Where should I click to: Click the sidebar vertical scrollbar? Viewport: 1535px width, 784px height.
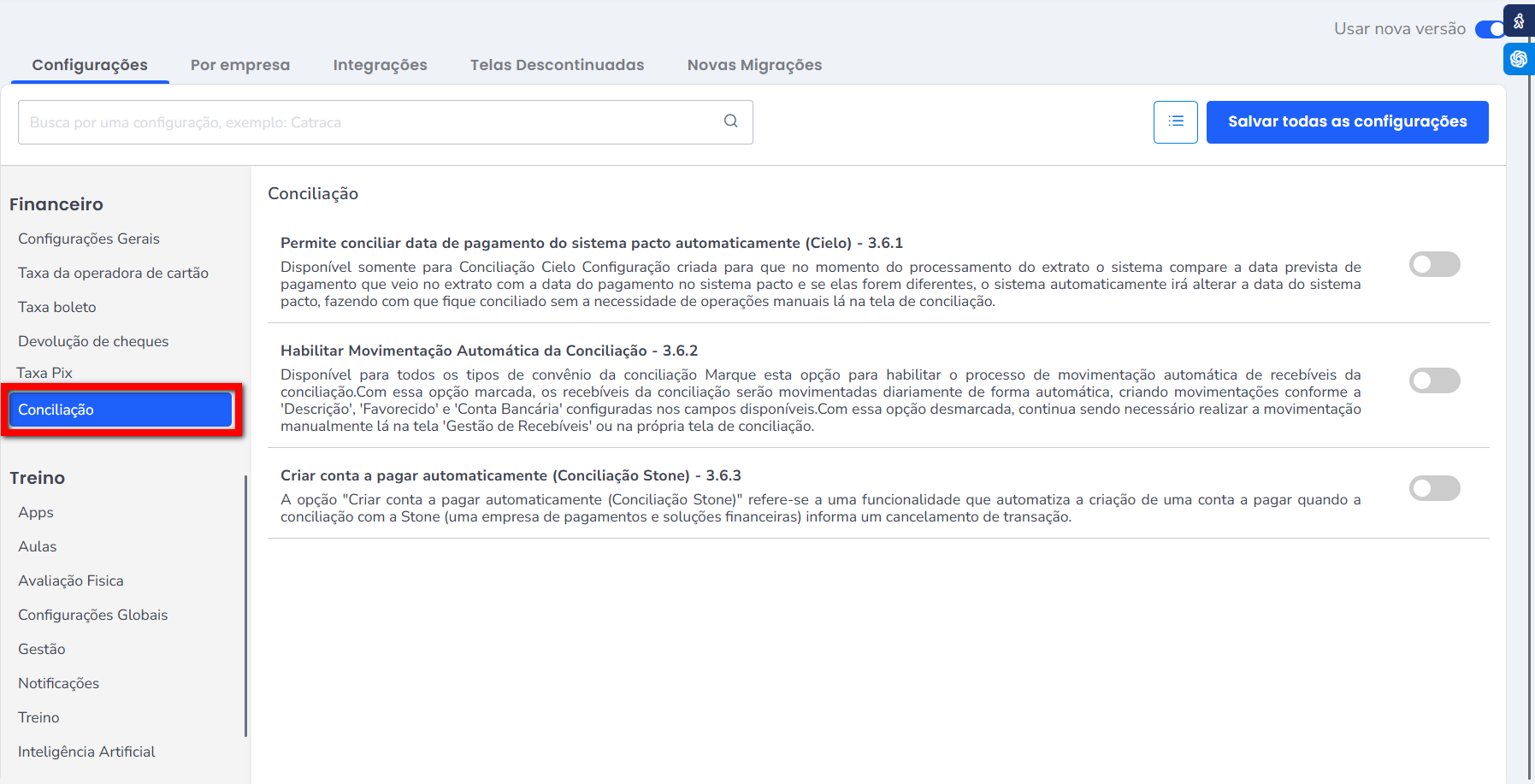pos(245,605)
